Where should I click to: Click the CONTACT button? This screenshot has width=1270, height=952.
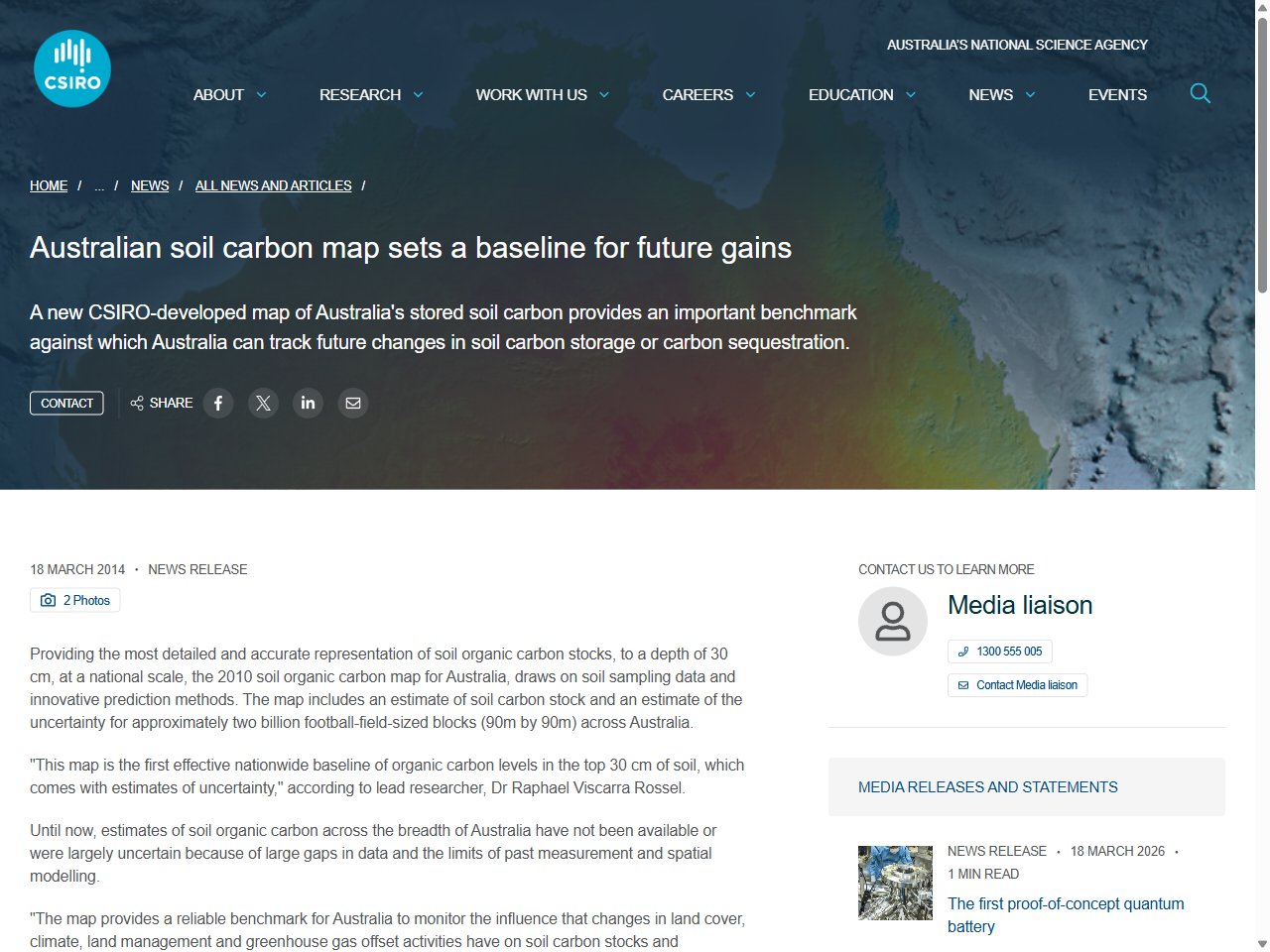(66, 403)
